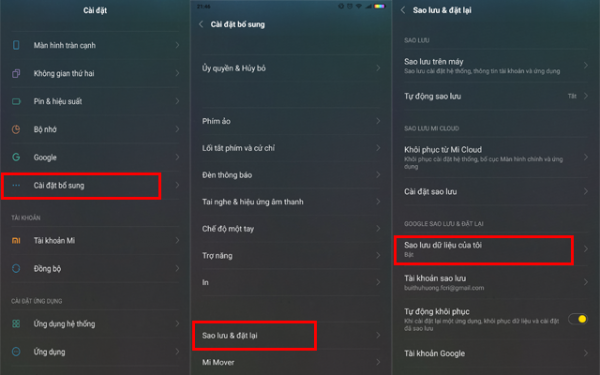Tap the chevron next to Sao lưu & đặt lại
The image size is (600, 375).
[x=378, y=335]
